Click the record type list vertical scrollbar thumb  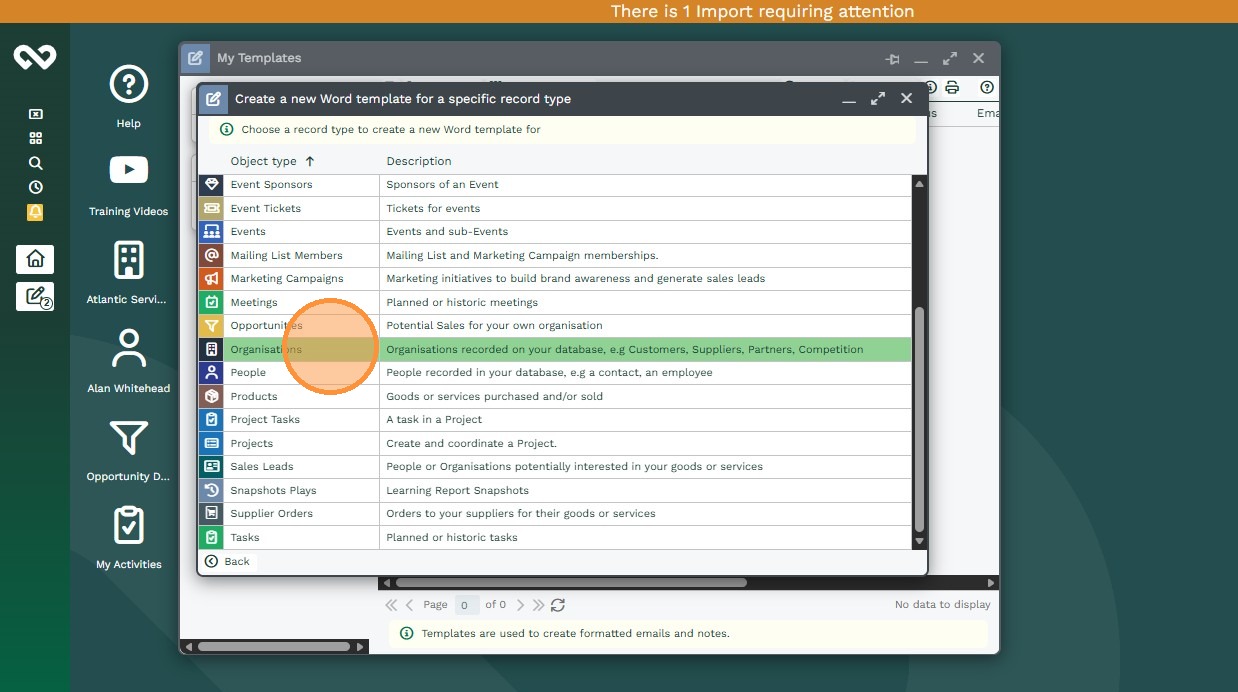(919, 419)
